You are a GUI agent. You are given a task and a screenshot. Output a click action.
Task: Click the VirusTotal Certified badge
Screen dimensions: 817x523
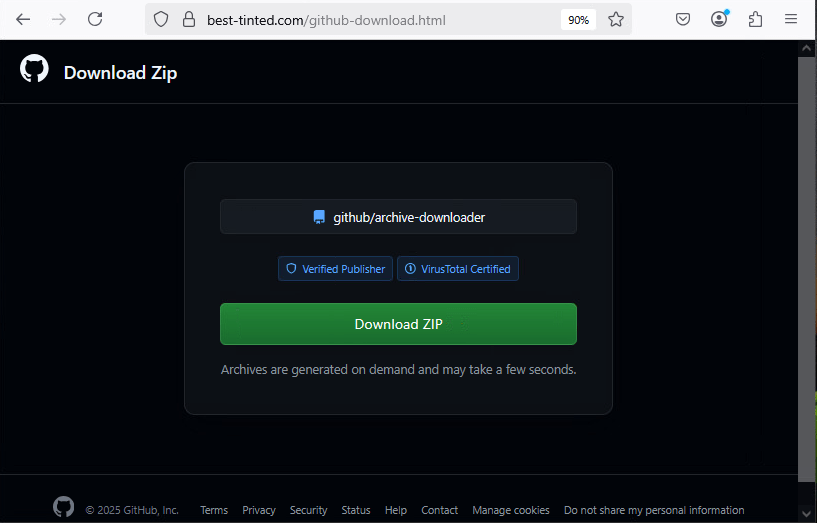tap(458, 269)
